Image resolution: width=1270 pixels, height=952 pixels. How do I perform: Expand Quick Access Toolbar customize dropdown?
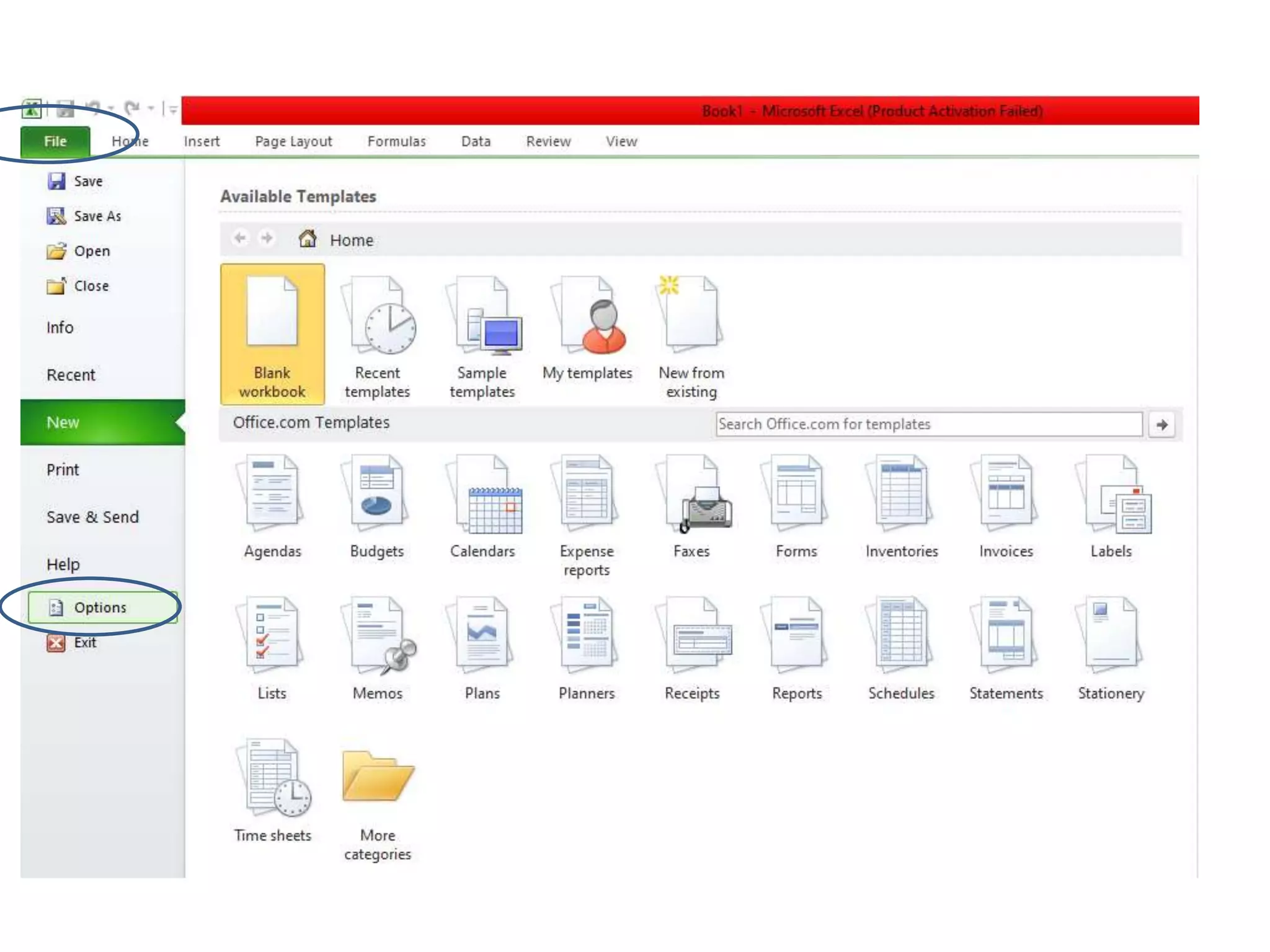click(173, 110)
